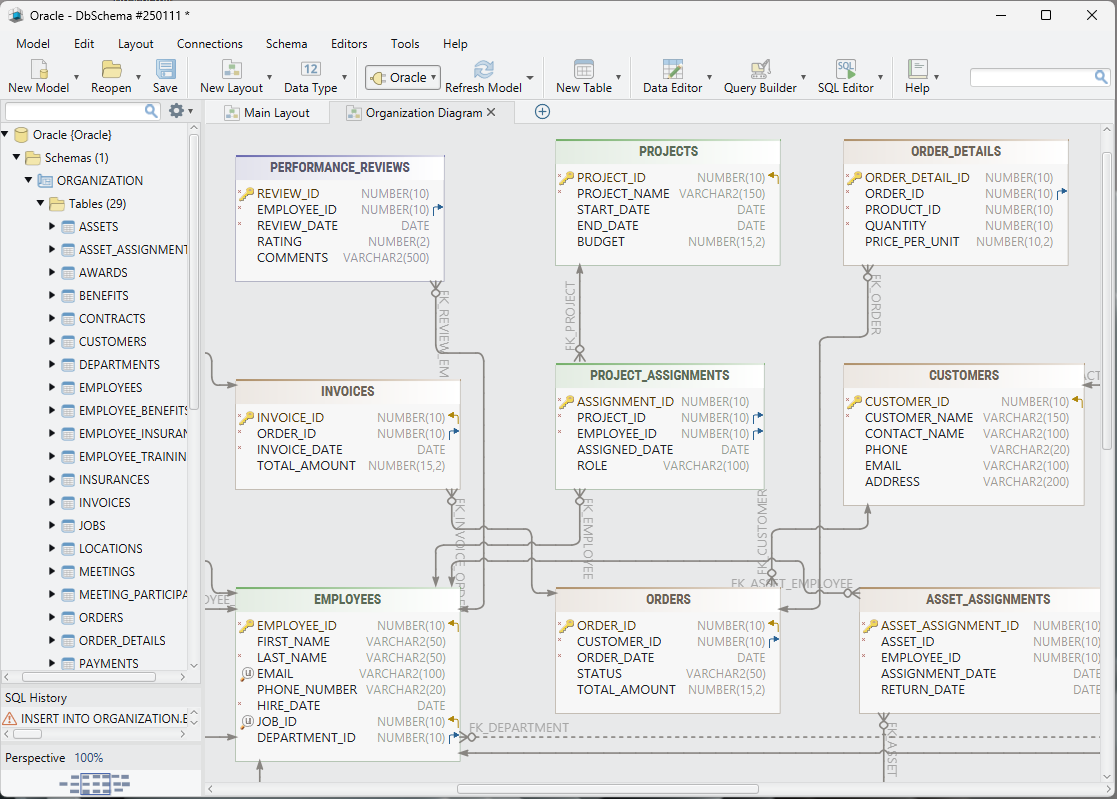Open the Help menu

coord(455,43)
